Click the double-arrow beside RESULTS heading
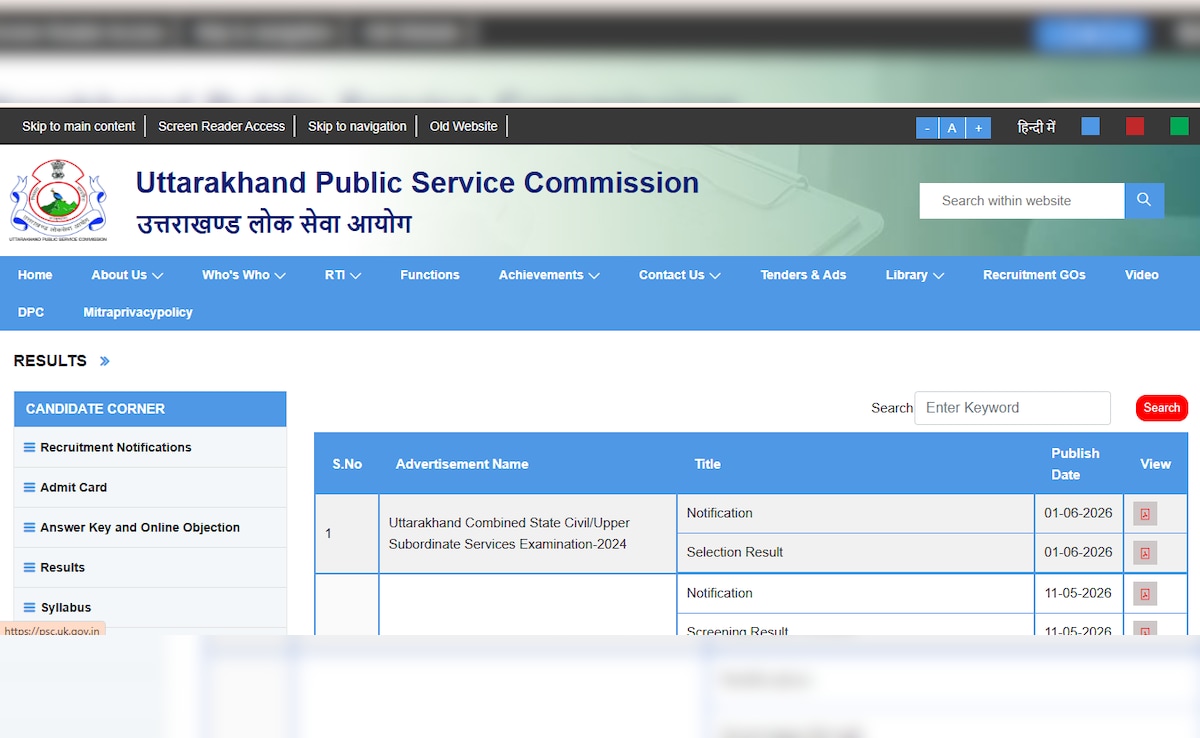This screenshot has height=738, width=1200. (105, 361)
